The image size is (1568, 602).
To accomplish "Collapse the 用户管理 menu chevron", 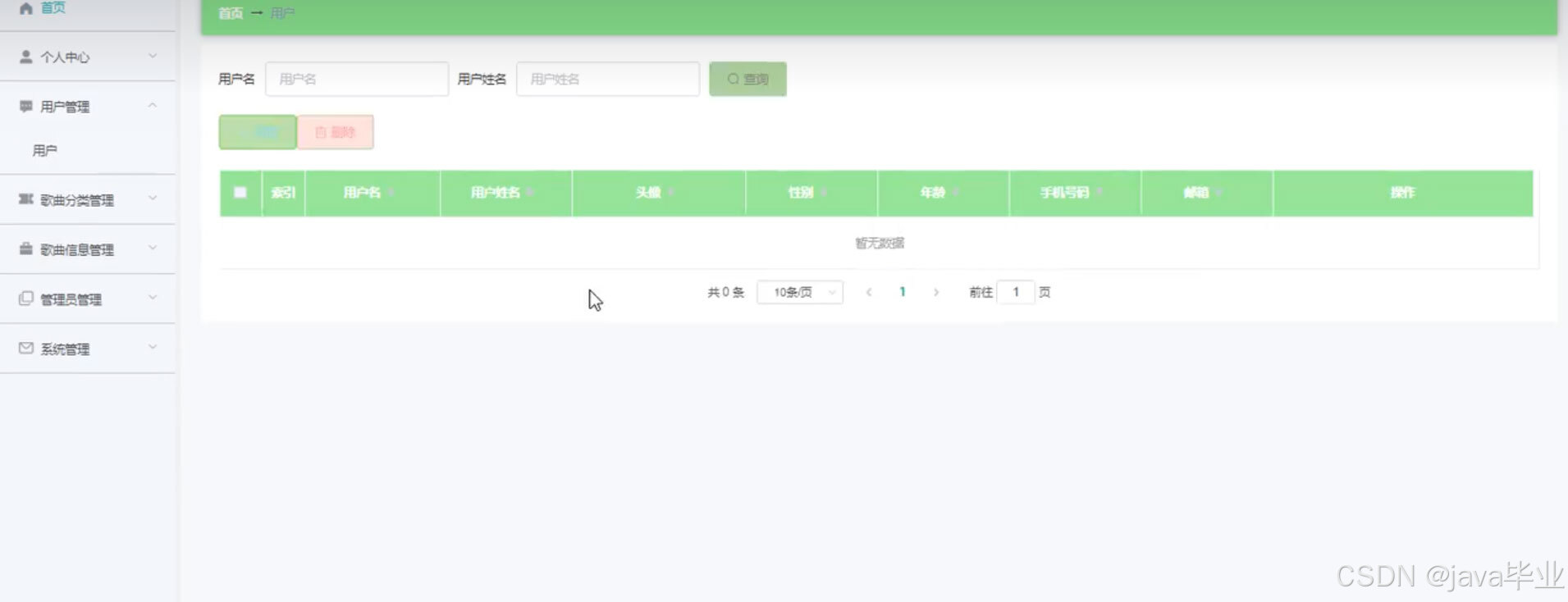I will [153, 106].
